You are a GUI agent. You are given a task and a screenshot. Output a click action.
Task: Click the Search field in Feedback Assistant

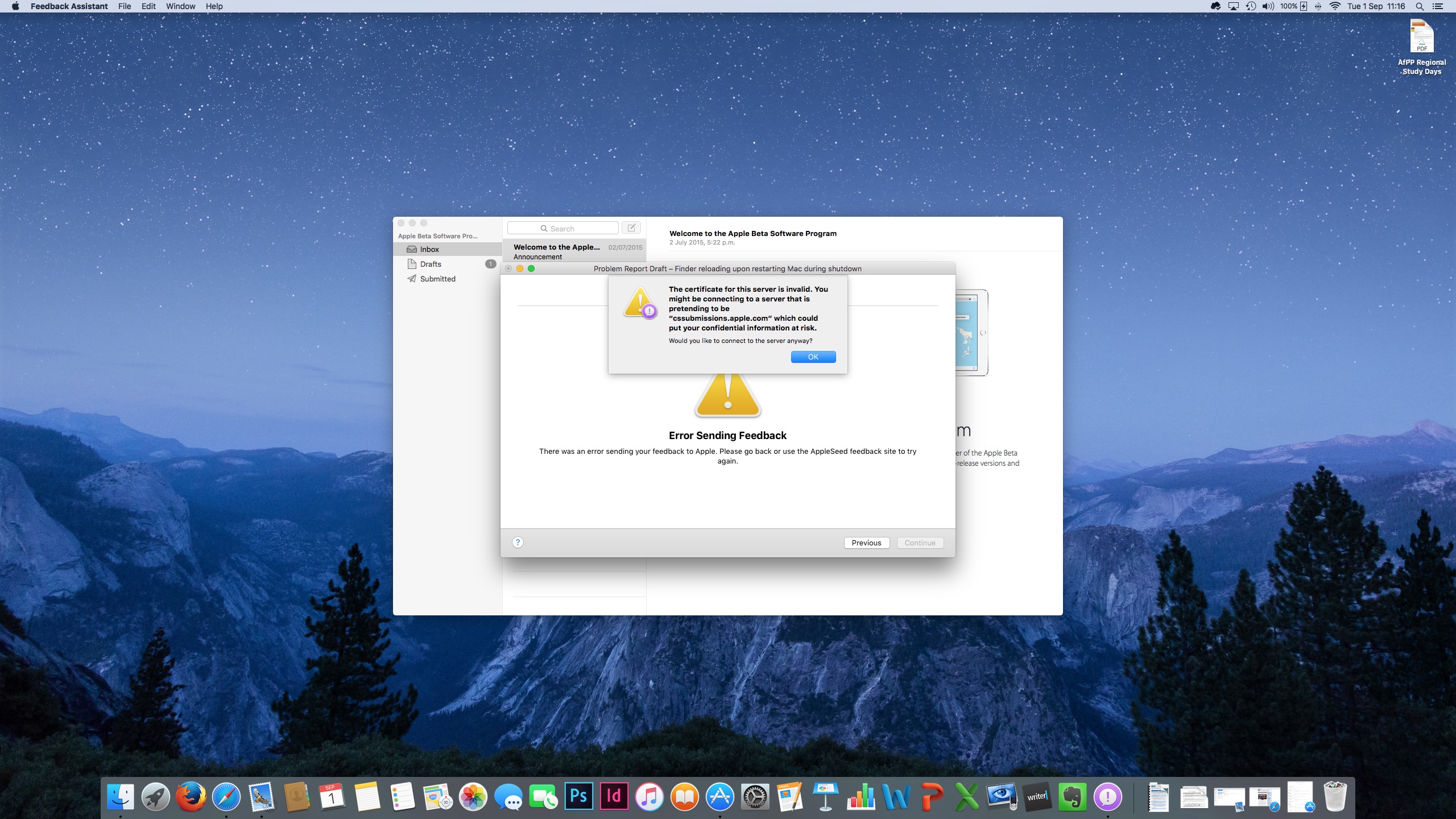coord(562,228)
